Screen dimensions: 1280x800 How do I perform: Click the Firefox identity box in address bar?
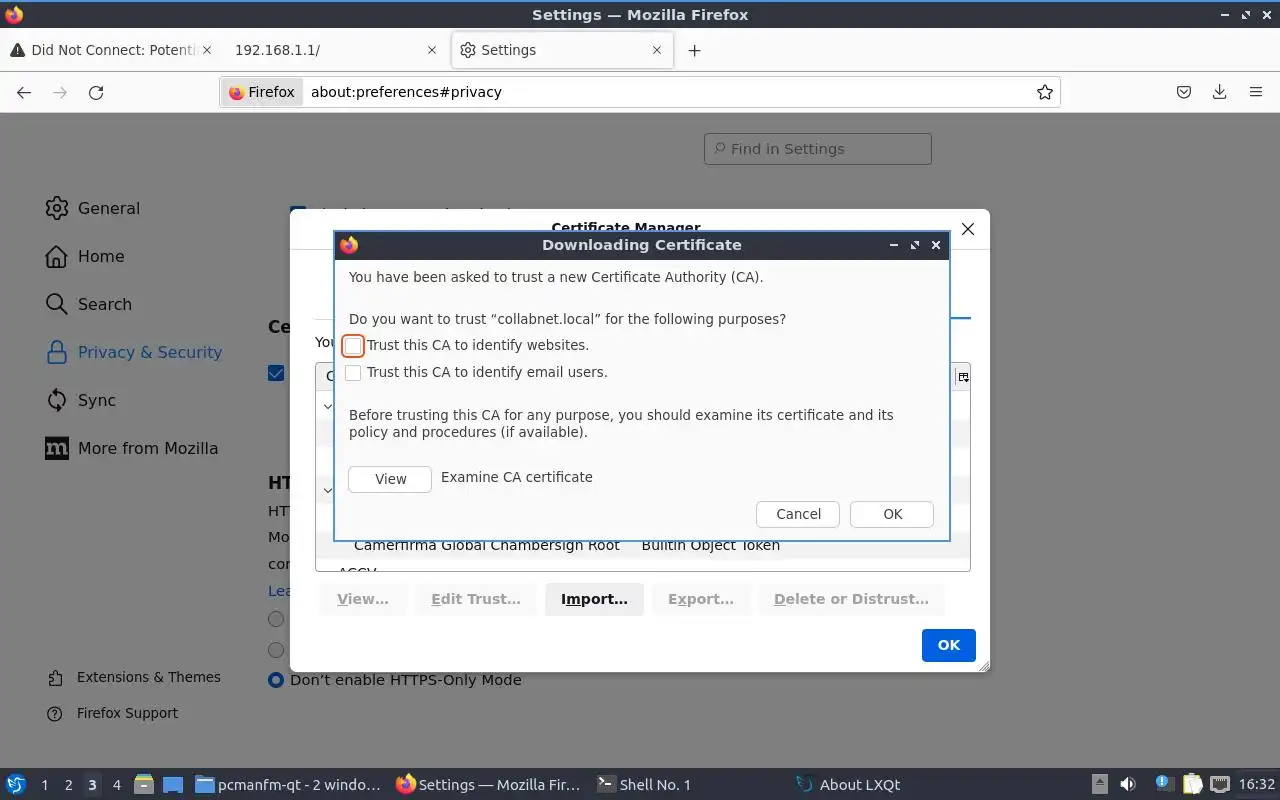(x=262, y=92)
